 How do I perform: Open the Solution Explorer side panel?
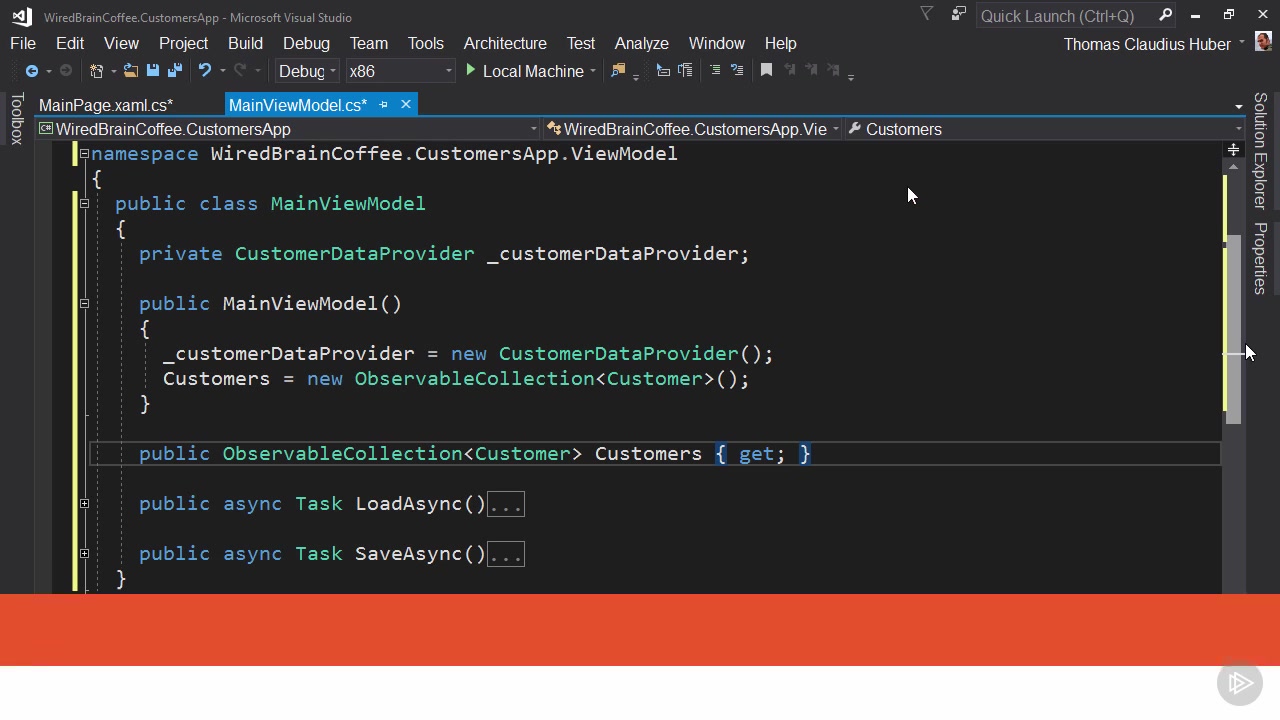coord(1260,150)
